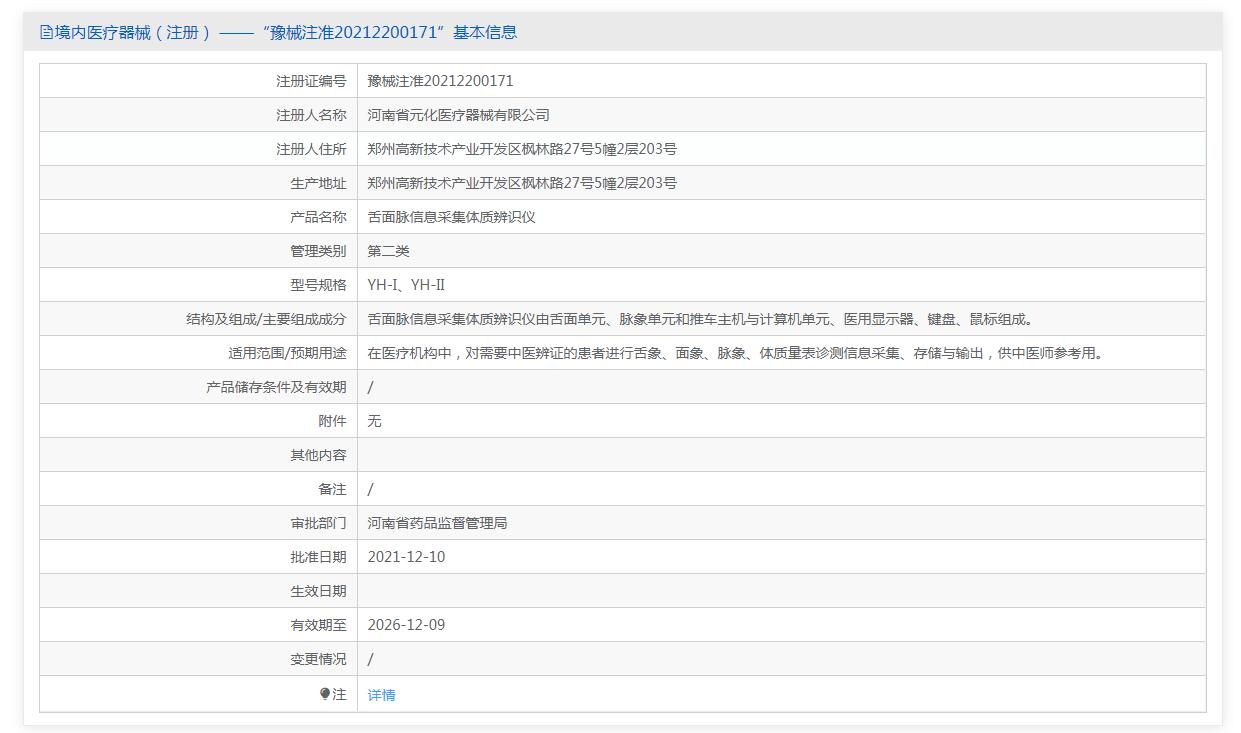The height and width of the screenshot is (733, 1241).
Task: Click the 变更情况 row label
Action: pyautogui.click(x=318, y=659)
